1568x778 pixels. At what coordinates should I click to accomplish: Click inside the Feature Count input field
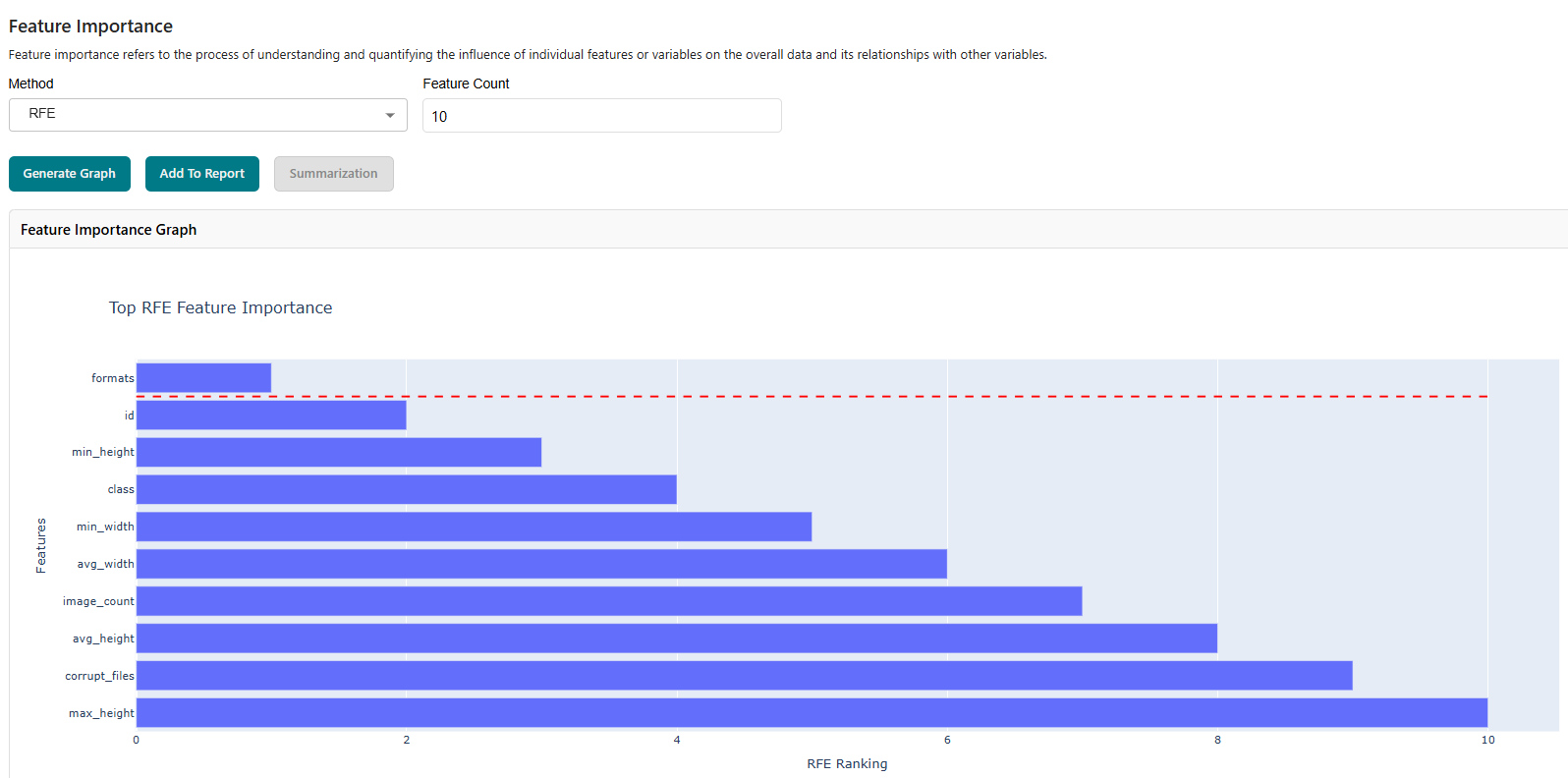pyautogui.click(x=601, y=115)
